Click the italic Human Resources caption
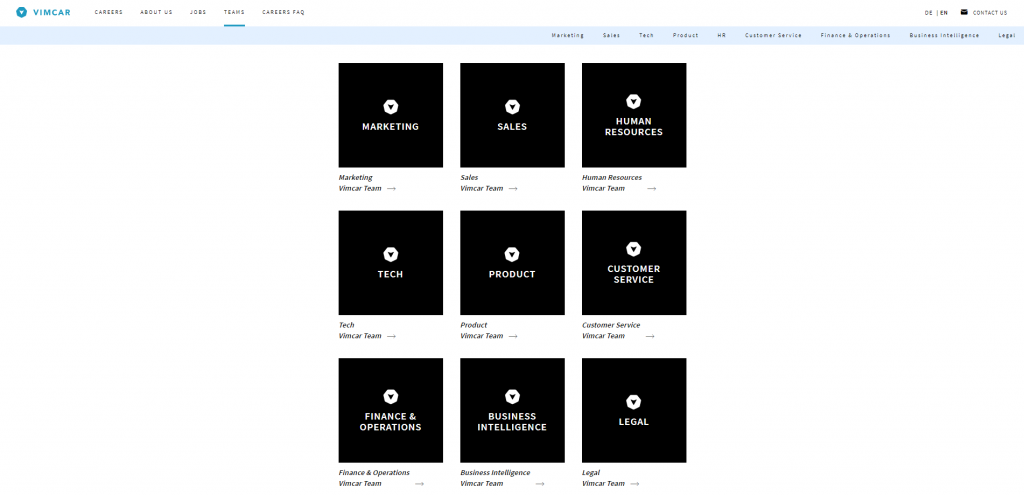Screen dimensions: 1024x495 pyautogui.click(x=612, y=178)
